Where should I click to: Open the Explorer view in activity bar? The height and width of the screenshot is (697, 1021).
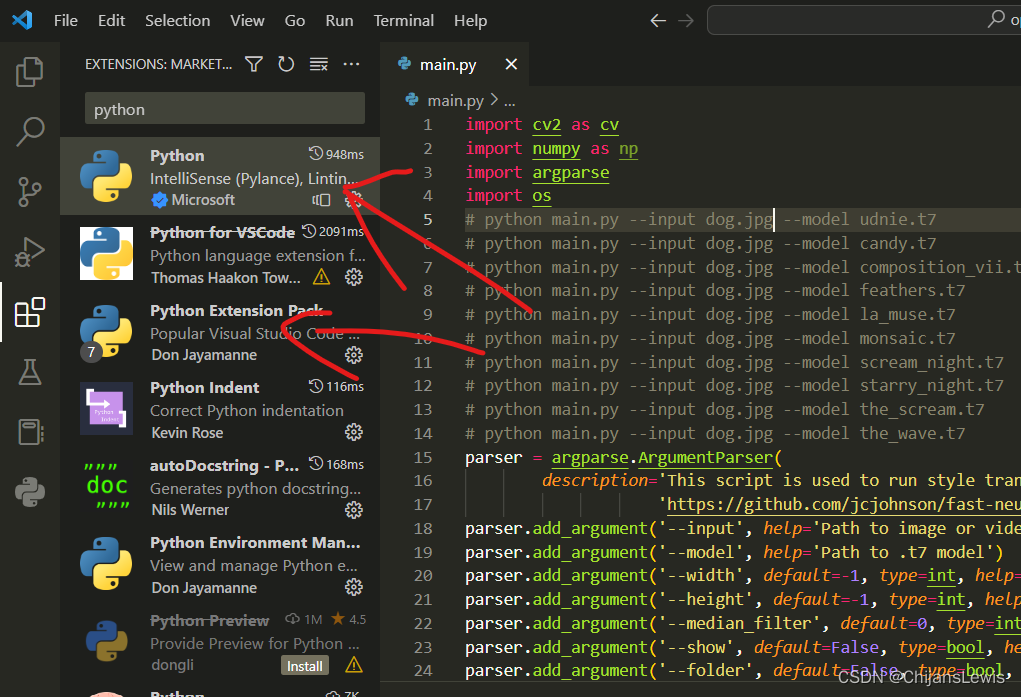[x=29, y=72]
